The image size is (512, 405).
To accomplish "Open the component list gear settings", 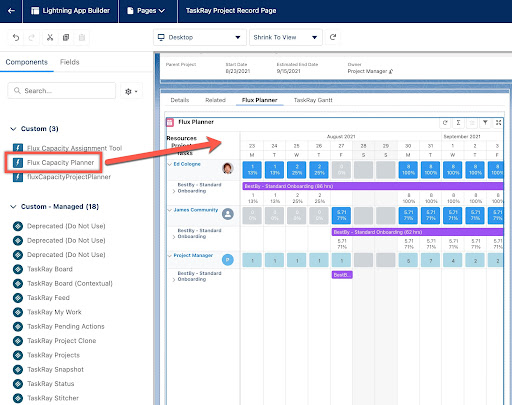I will pos(131,91).
